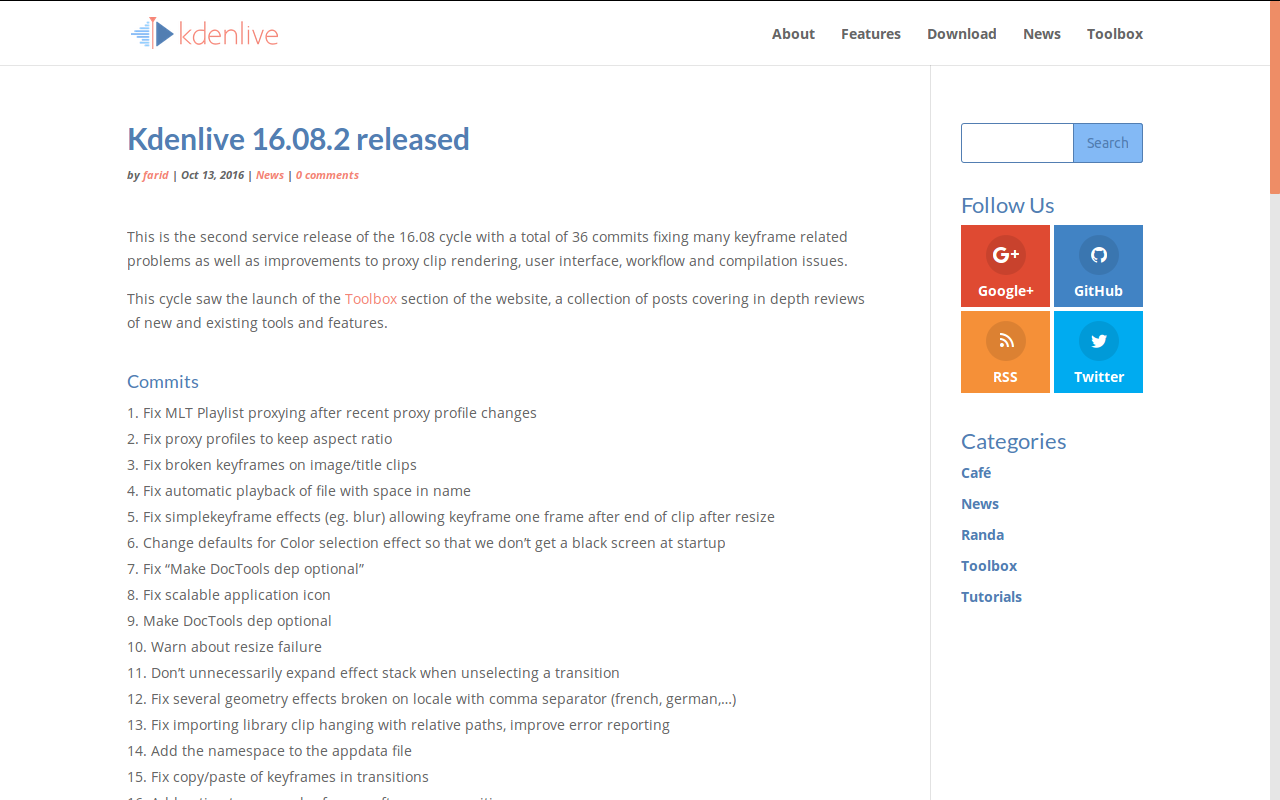Click commit 11 about expanding effect stack
The height and width of the screenshot is (800, 1280).
point(373,673)
